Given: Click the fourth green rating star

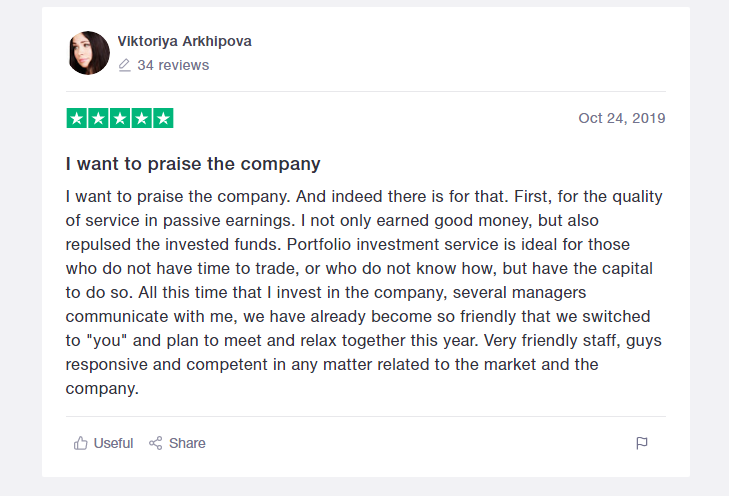Looking at the screenshot, I should (x=141, y=118).
